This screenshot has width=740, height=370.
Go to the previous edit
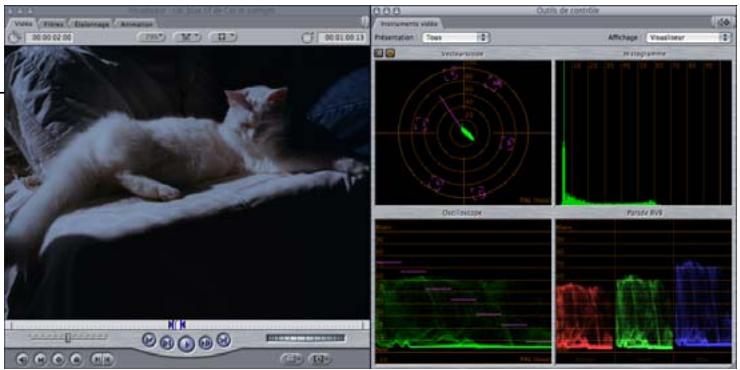coord(149,339)
